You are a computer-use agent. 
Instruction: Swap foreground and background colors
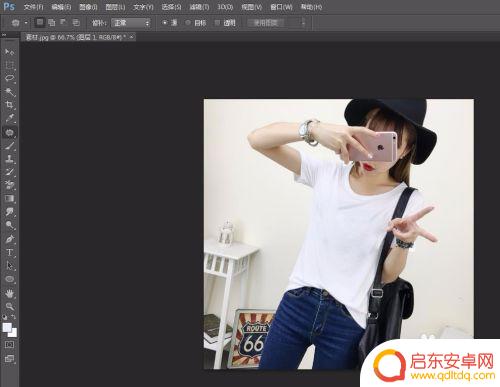click(x=13, y=317)
